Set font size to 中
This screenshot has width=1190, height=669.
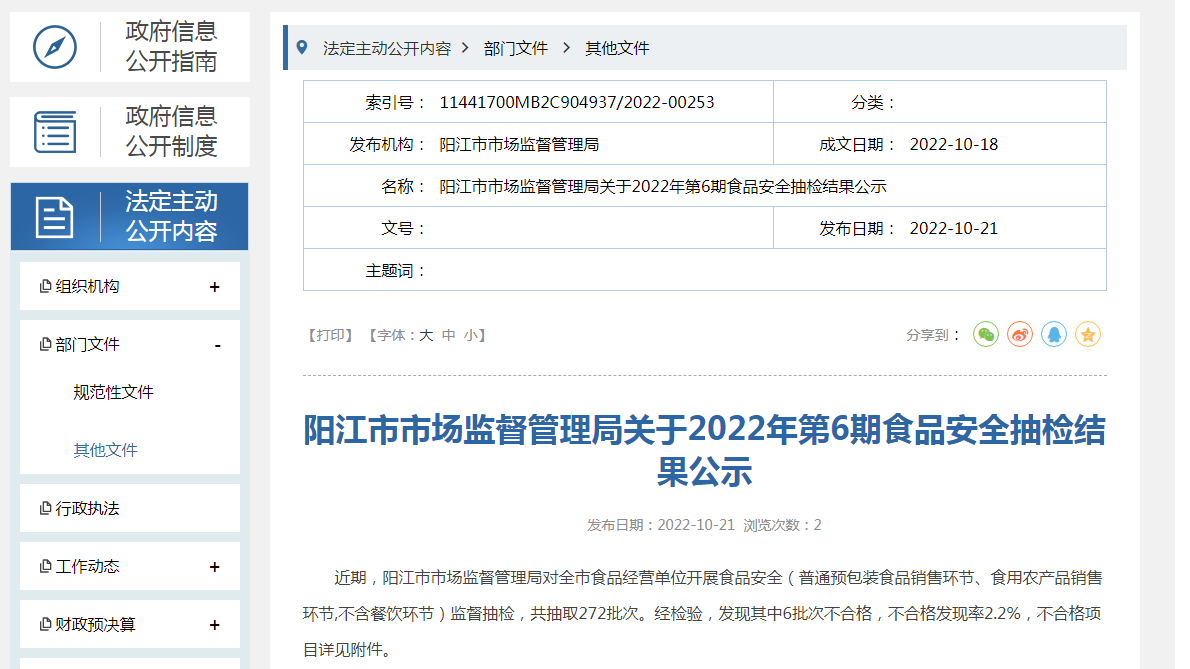click(449, 335)
